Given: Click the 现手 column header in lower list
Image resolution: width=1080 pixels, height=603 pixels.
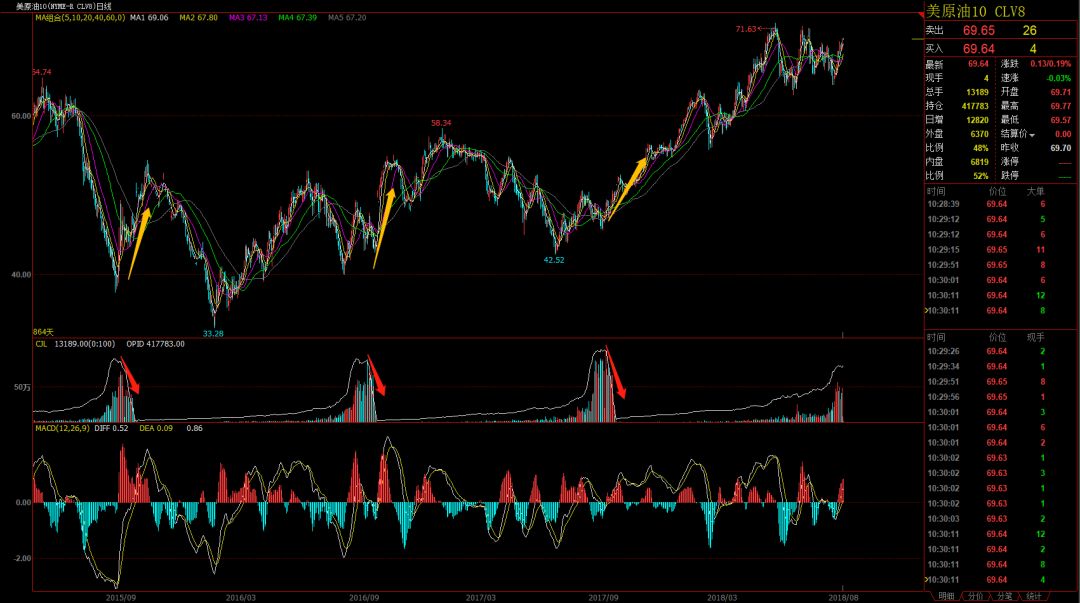Looking at the screenshot, I should point(1035,338).
